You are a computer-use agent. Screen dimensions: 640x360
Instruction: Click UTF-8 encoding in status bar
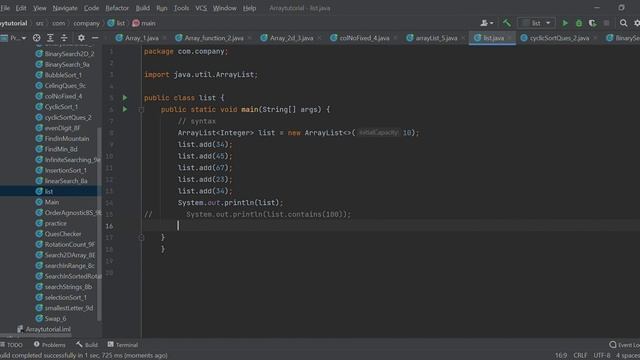tap(602, 356)
